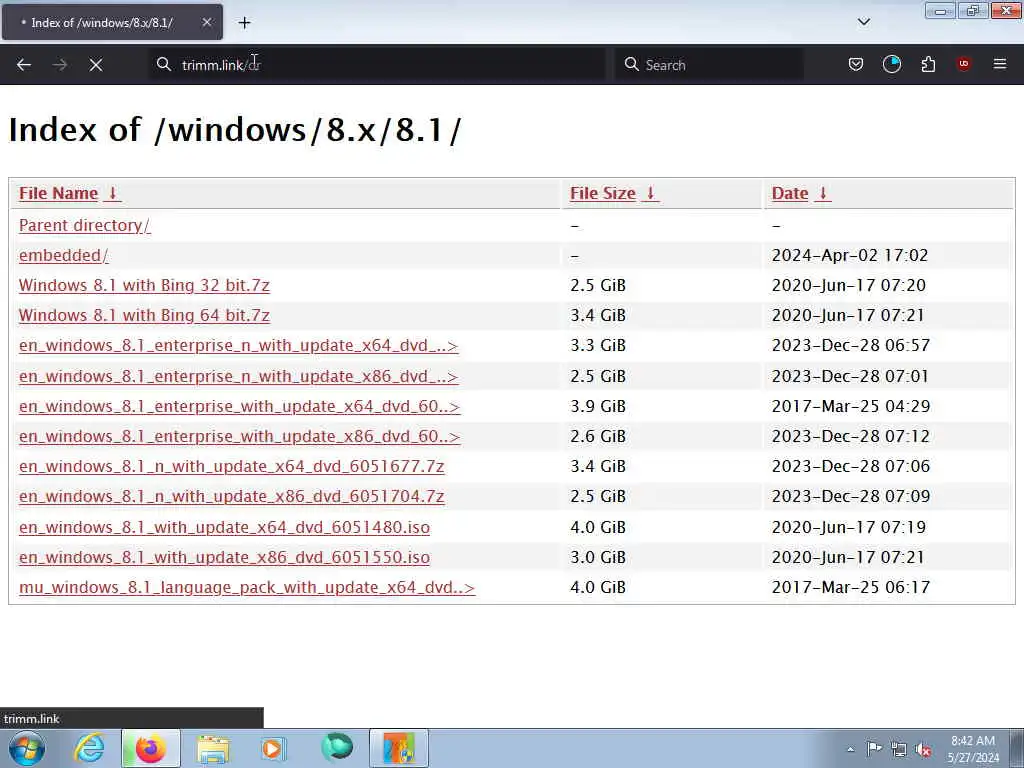1024x768 pixels.
Task: Click the Firefox taskbar icon
Action: click(151, 748)
